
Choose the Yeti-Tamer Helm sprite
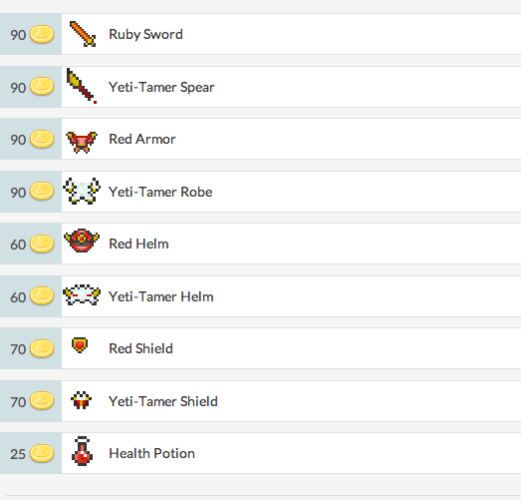[x=82, y=295]
